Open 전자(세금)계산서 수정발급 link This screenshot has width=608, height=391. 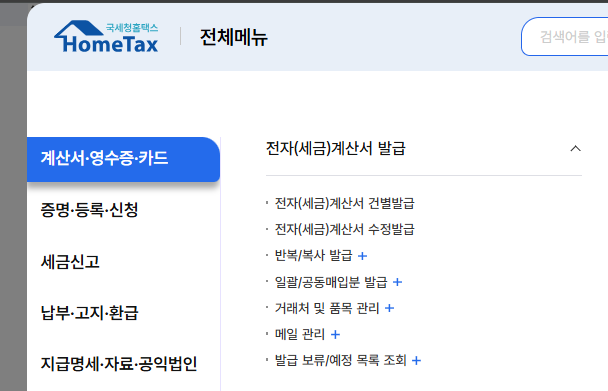click(x=344, y=229)
